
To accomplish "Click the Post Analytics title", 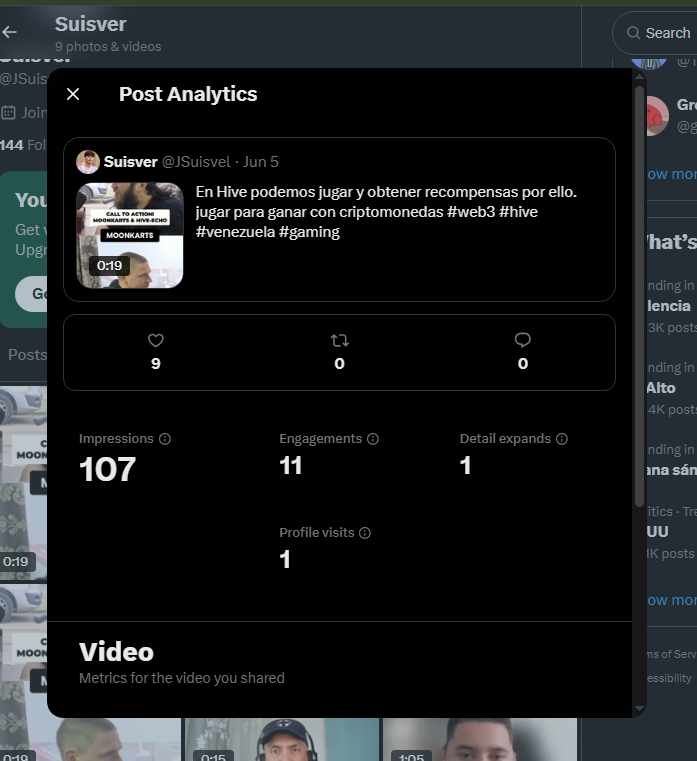I will (188, 94).
